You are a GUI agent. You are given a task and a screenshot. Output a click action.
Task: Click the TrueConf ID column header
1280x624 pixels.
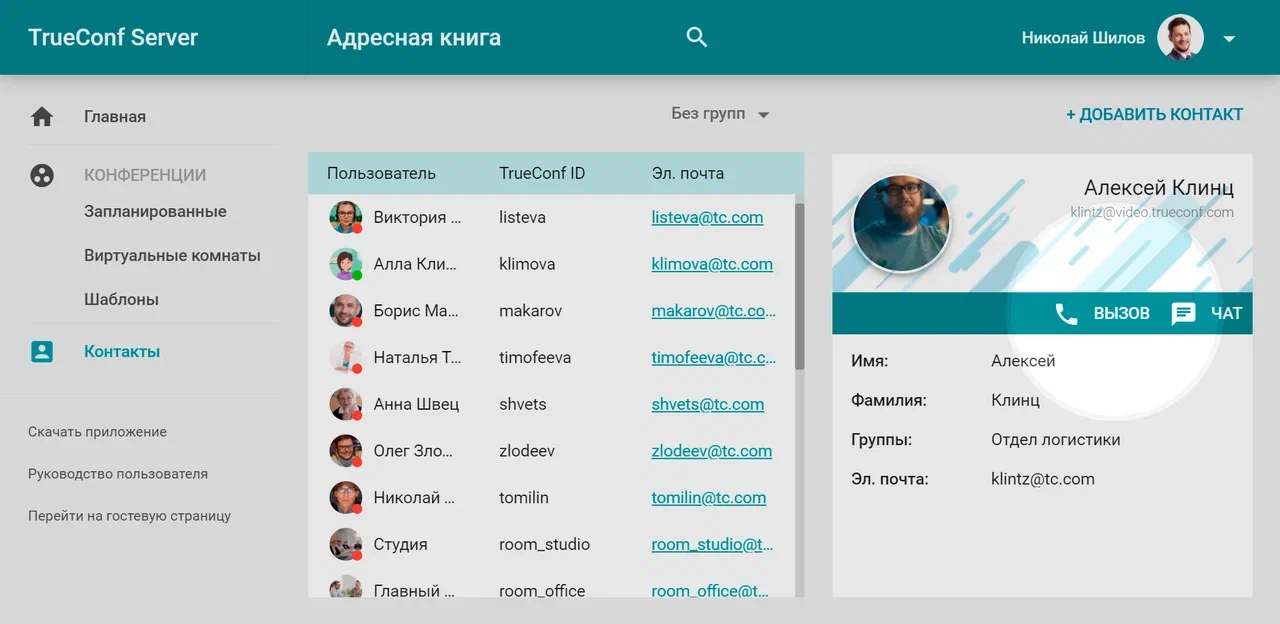(542, 173)
